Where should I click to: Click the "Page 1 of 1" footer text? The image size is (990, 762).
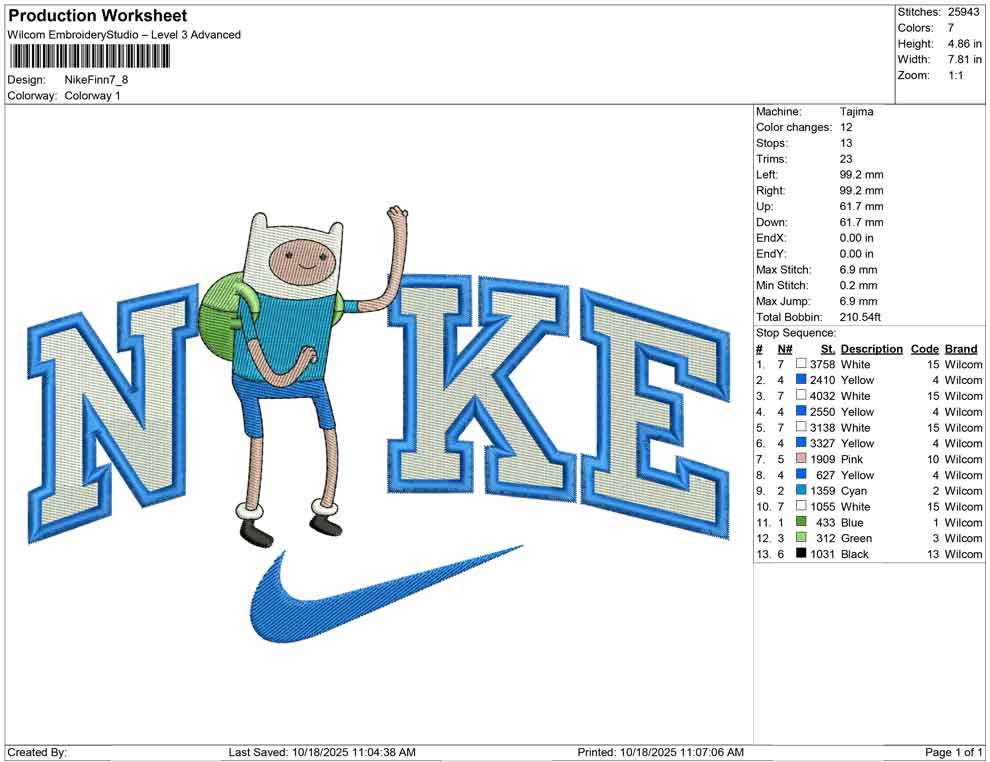coord(953,752)
